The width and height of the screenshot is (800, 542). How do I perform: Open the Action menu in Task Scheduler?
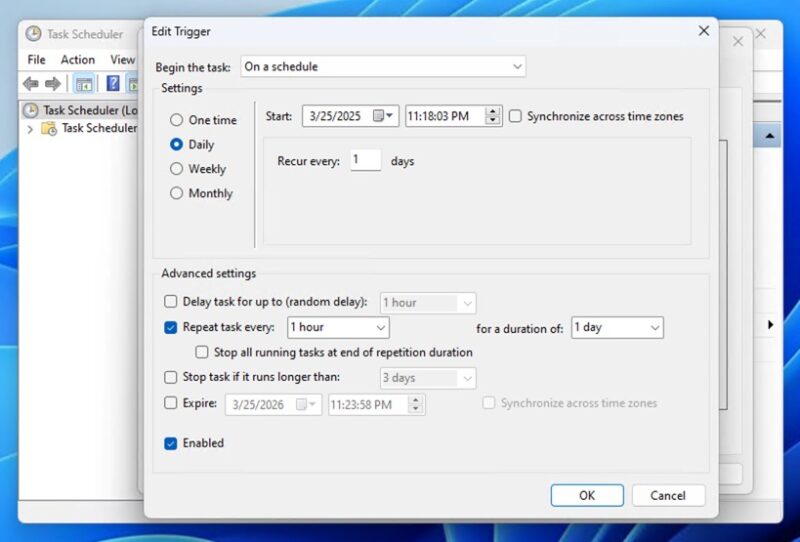[78, 60]
